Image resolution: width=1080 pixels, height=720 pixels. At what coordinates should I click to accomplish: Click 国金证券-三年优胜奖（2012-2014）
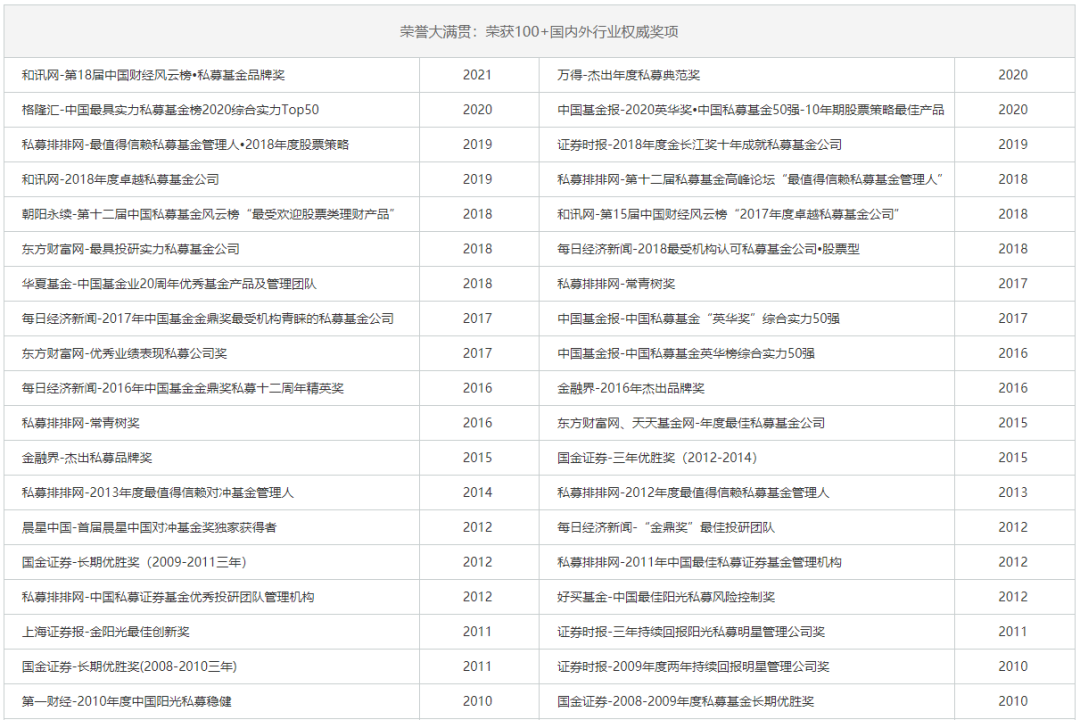click(657, 457)
